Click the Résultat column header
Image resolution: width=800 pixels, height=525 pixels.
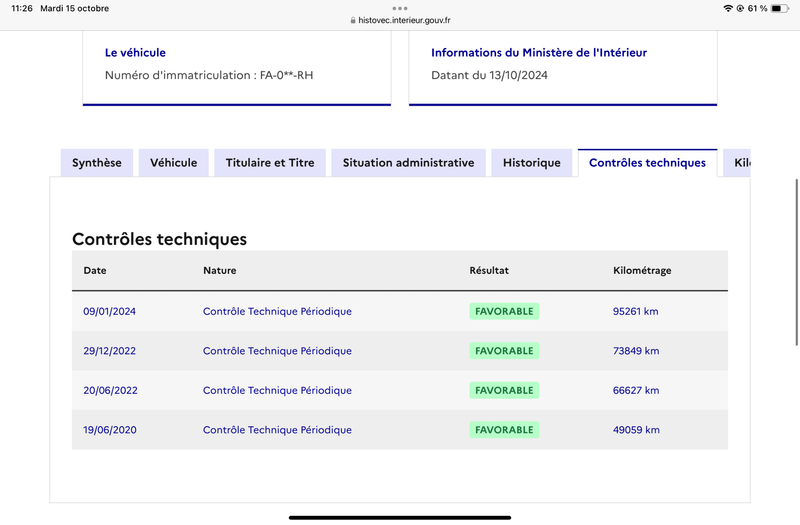[489, 270]
